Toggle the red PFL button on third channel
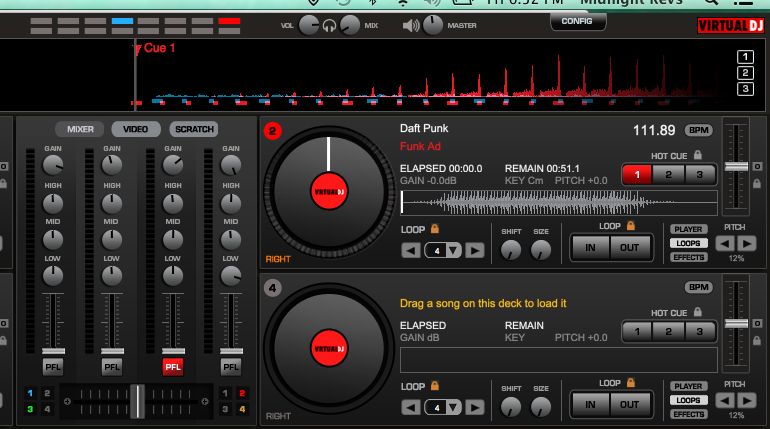The width and height of the screenshot is (770, 429). click(173, 367)
